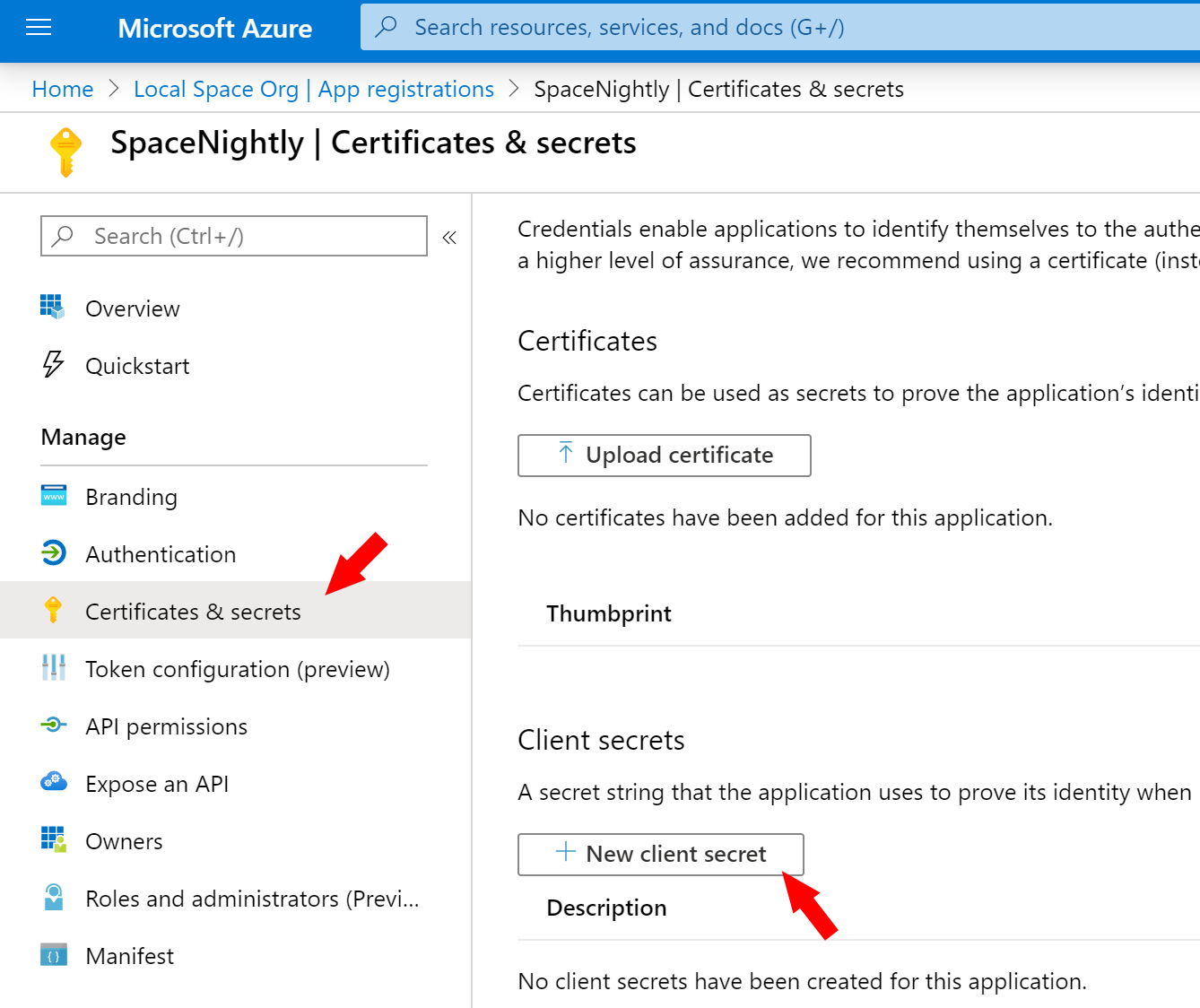Click the Expose an API cloud icon

pos(53,783)
